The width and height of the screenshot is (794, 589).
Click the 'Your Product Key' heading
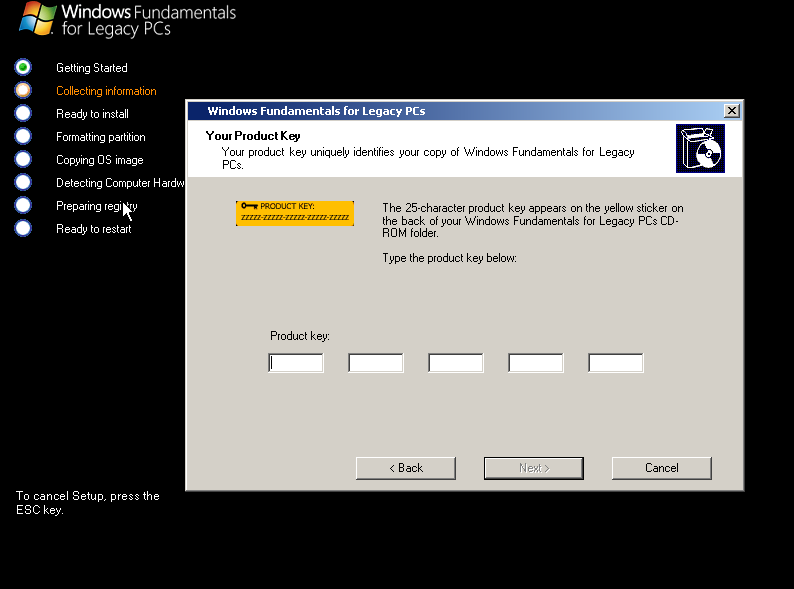253,136
